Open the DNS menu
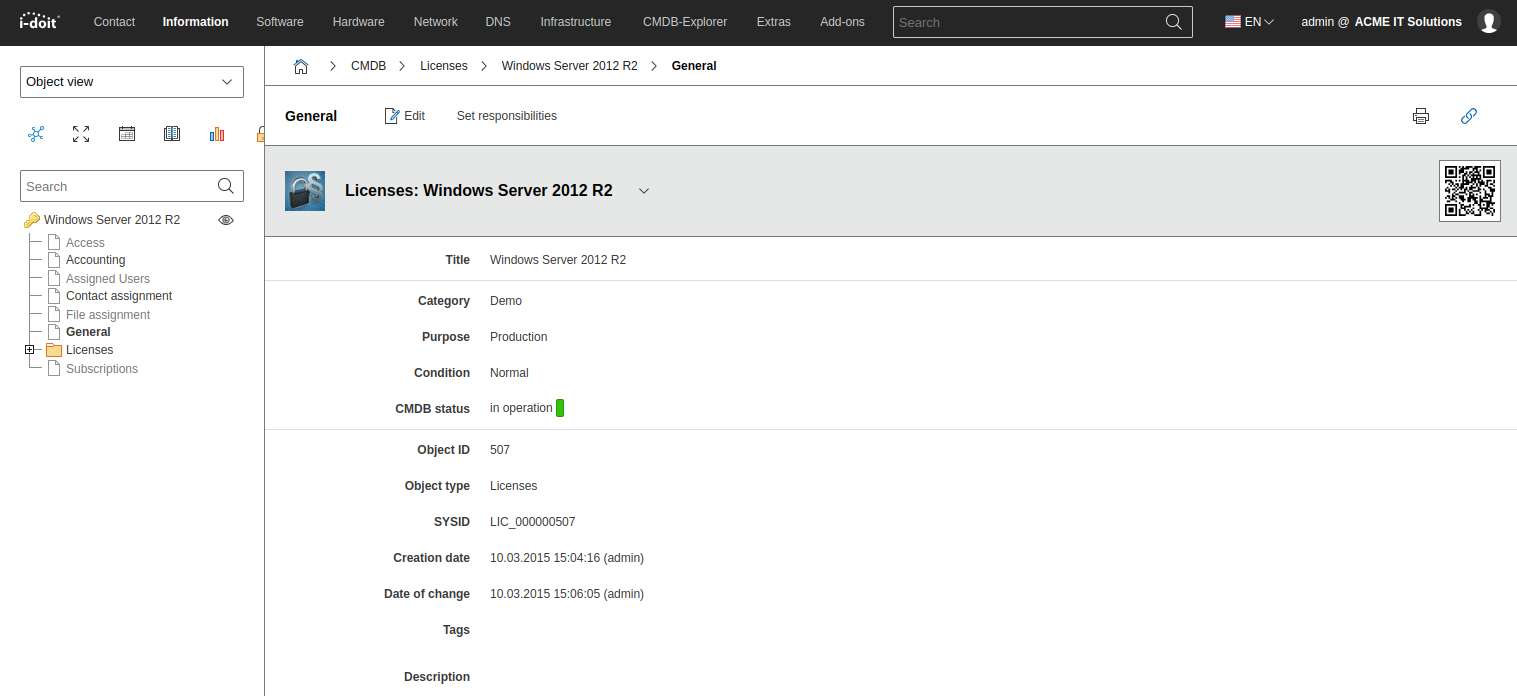 click(x=498, y=21)
